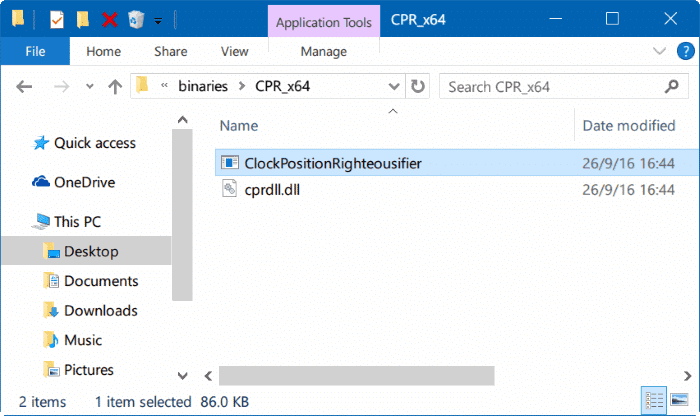Go up one folder level arrow
The width and height of the screenshot is (700, 416).
[115, 86]
